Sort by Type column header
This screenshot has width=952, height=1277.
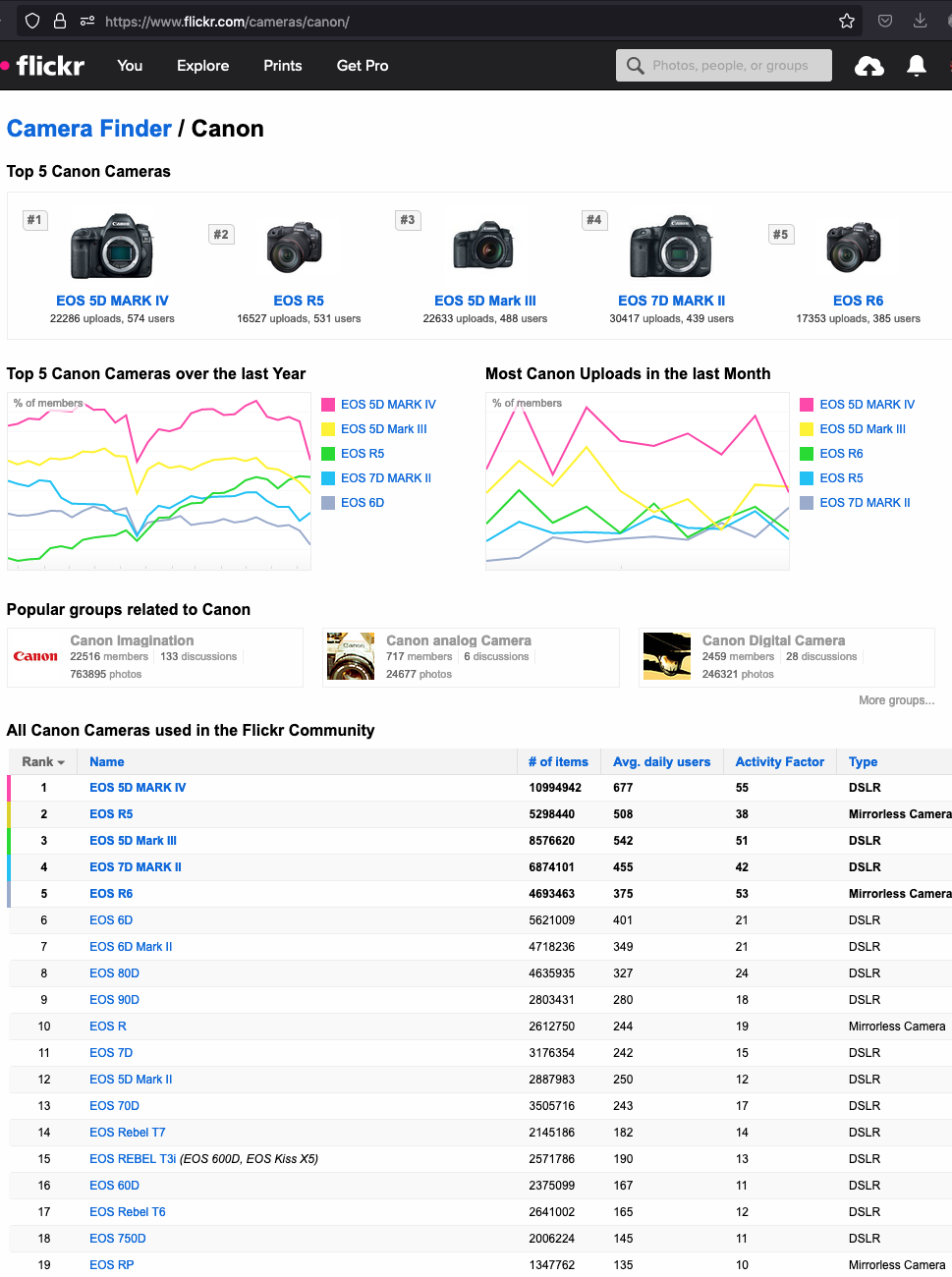point(864,762)
